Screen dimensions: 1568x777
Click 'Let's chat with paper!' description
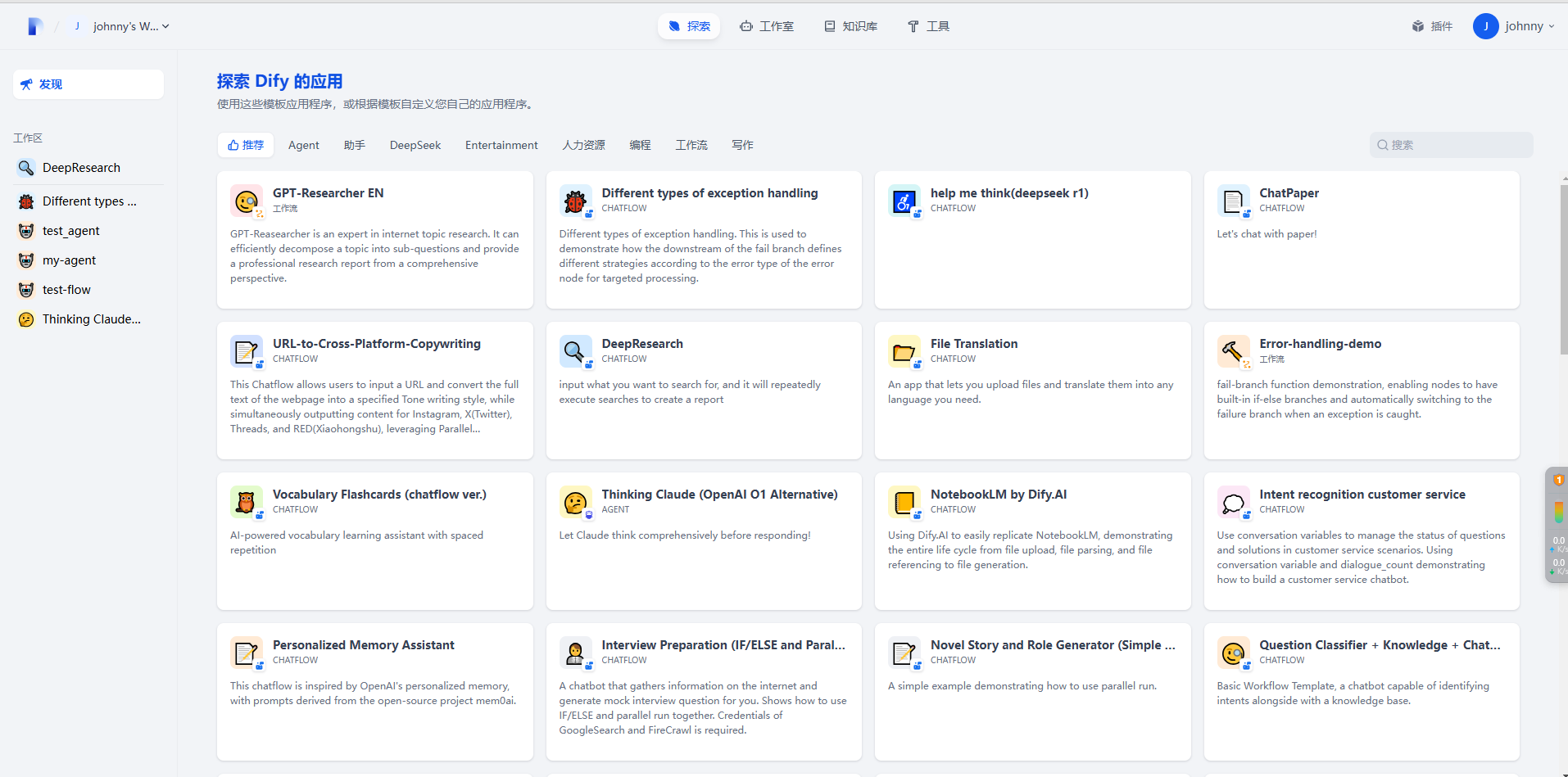(1267, 234)
